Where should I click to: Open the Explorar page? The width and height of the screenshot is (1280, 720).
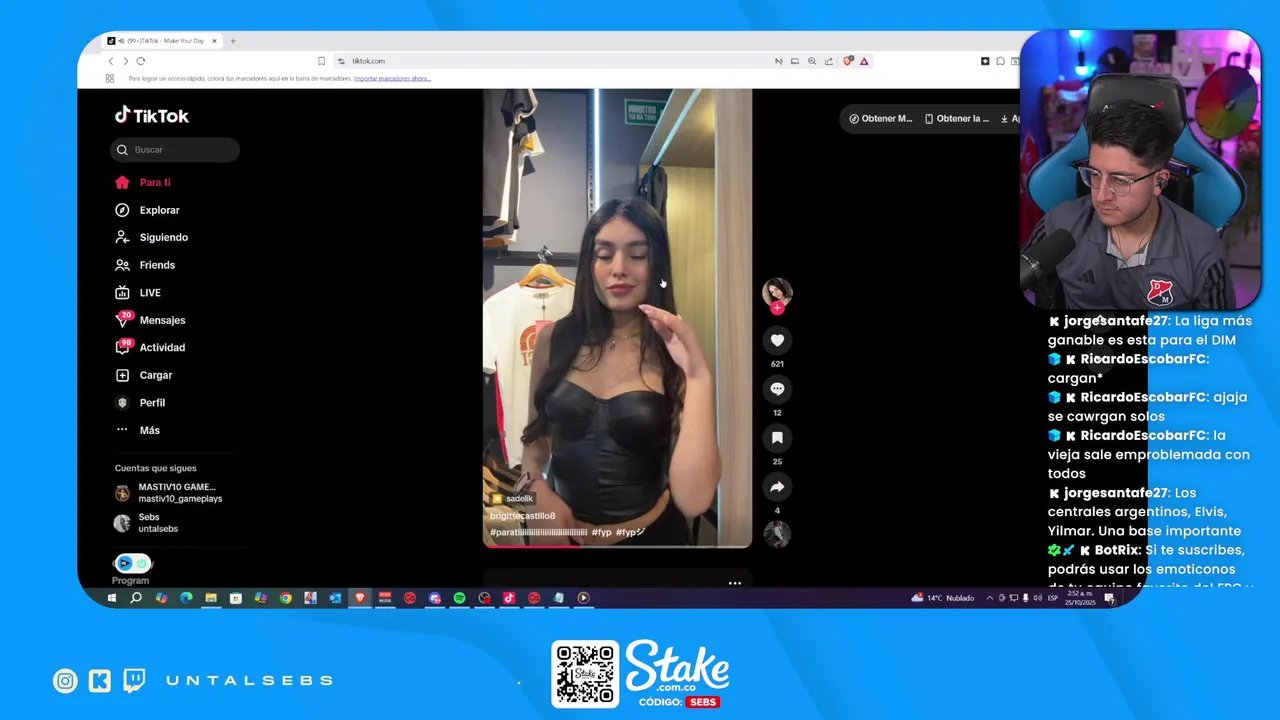click(159, 210)
